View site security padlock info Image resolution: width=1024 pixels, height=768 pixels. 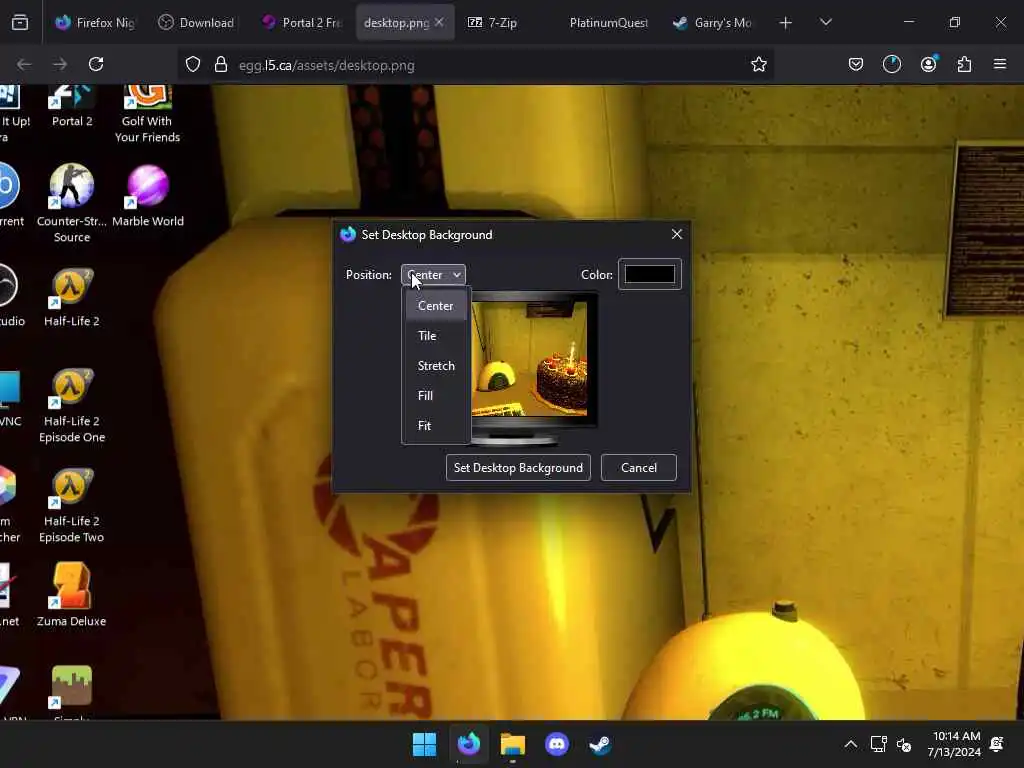pyautogui.click(x=221, y=65)
